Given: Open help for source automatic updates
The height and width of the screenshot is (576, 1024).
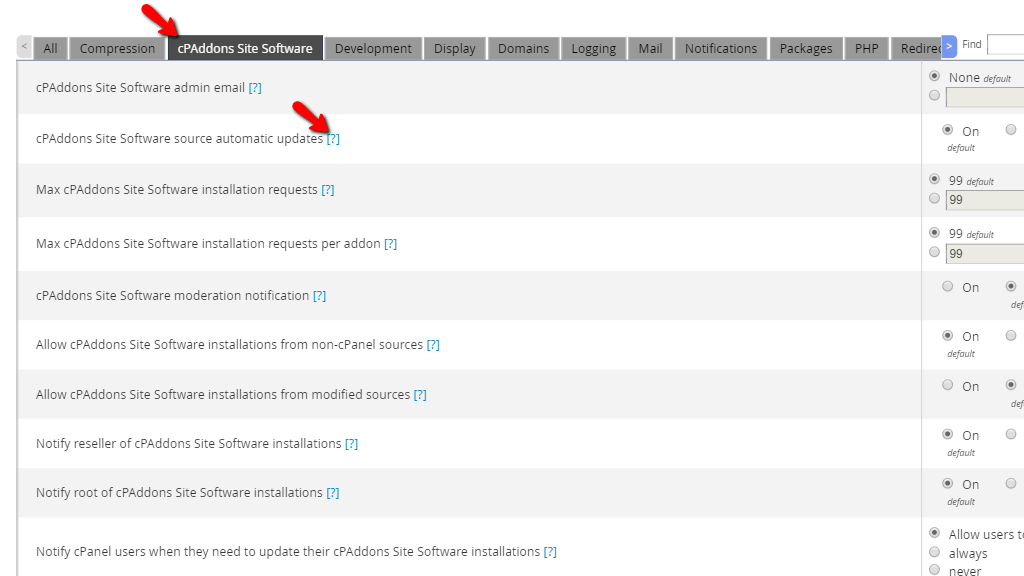Looking at the screenshot, I should pyautogui.click(x=333, y=138).
